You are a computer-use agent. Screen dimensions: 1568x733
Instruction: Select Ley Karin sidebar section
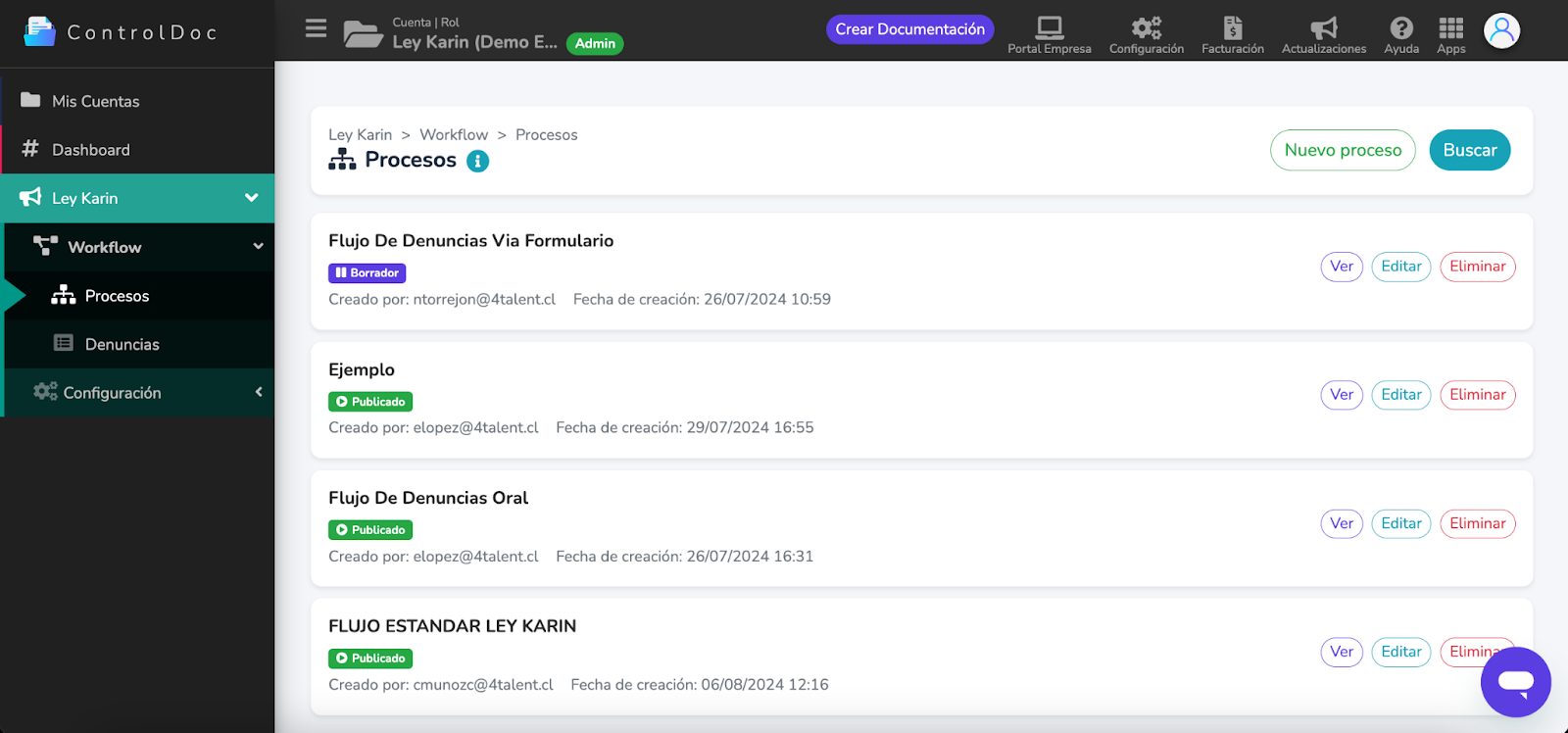pos(137,198)
